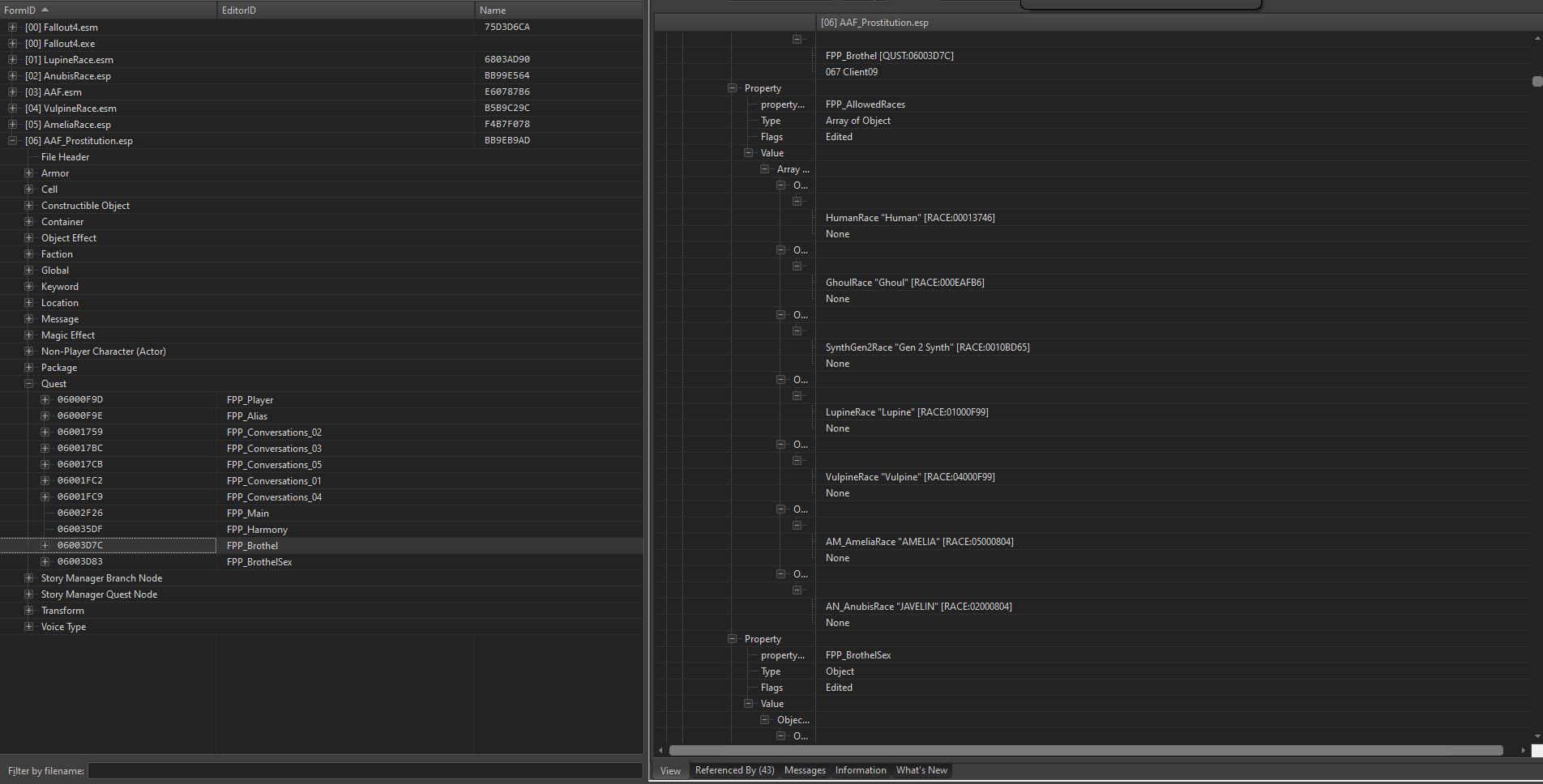Click the Array of Object type value
Screen dimensions: 1543x784
(857, 121)
